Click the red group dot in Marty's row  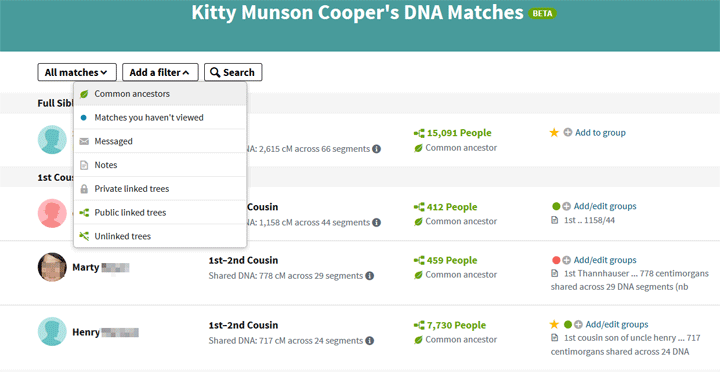tap(556, 260)
